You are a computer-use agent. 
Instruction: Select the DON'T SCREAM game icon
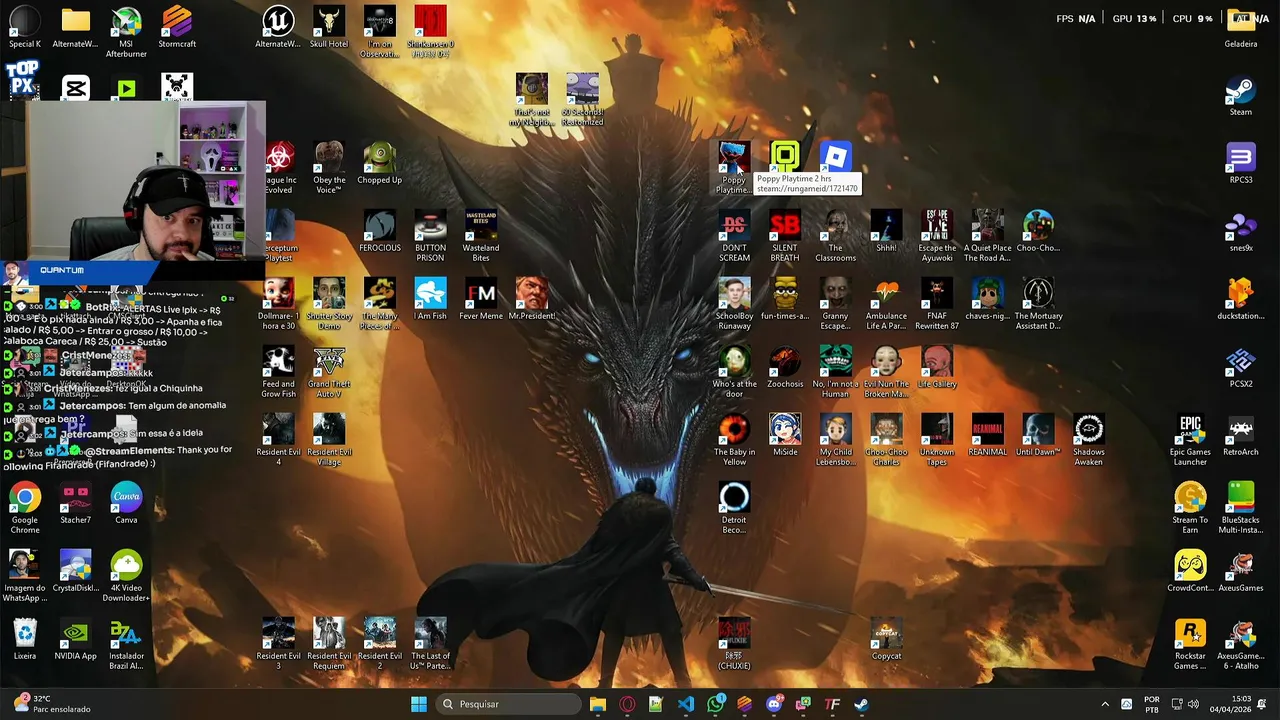pyautogui.click(x=734, y=236)
